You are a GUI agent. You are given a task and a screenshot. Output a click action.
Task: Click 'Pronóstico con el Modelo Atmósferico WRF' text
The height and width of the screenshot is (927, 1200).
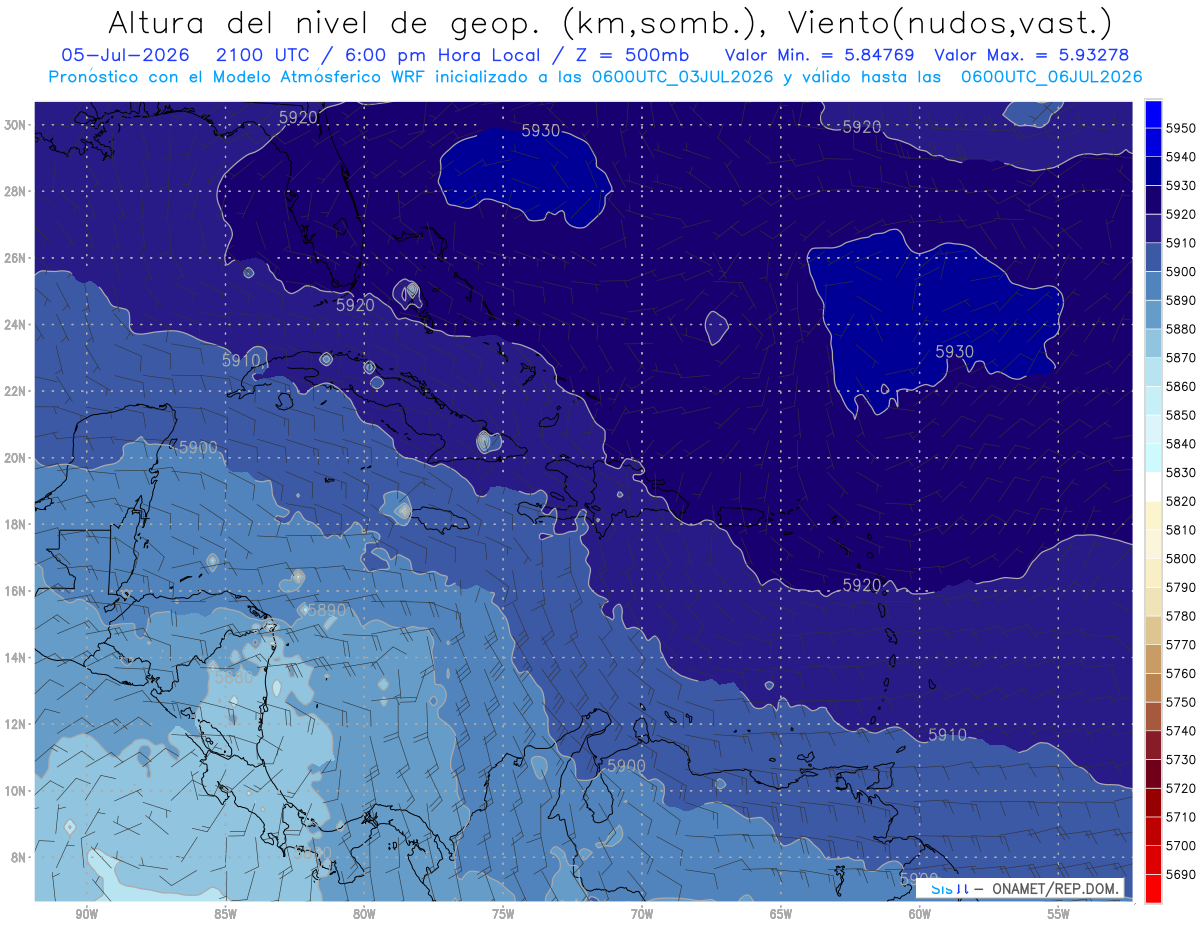238,77
